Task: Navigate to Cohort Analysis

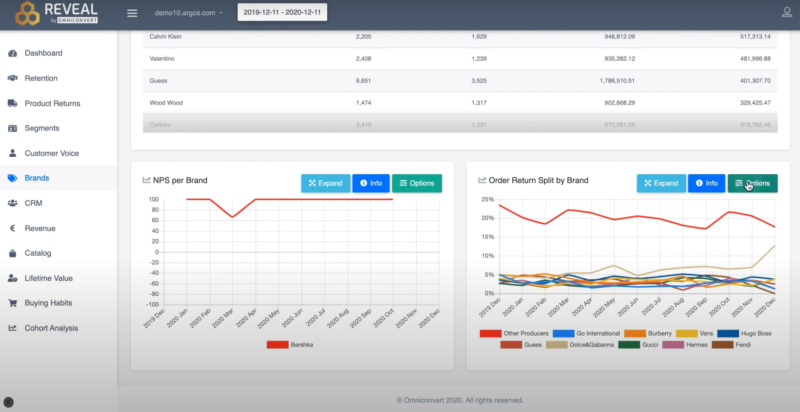Action: pos(51,328)
